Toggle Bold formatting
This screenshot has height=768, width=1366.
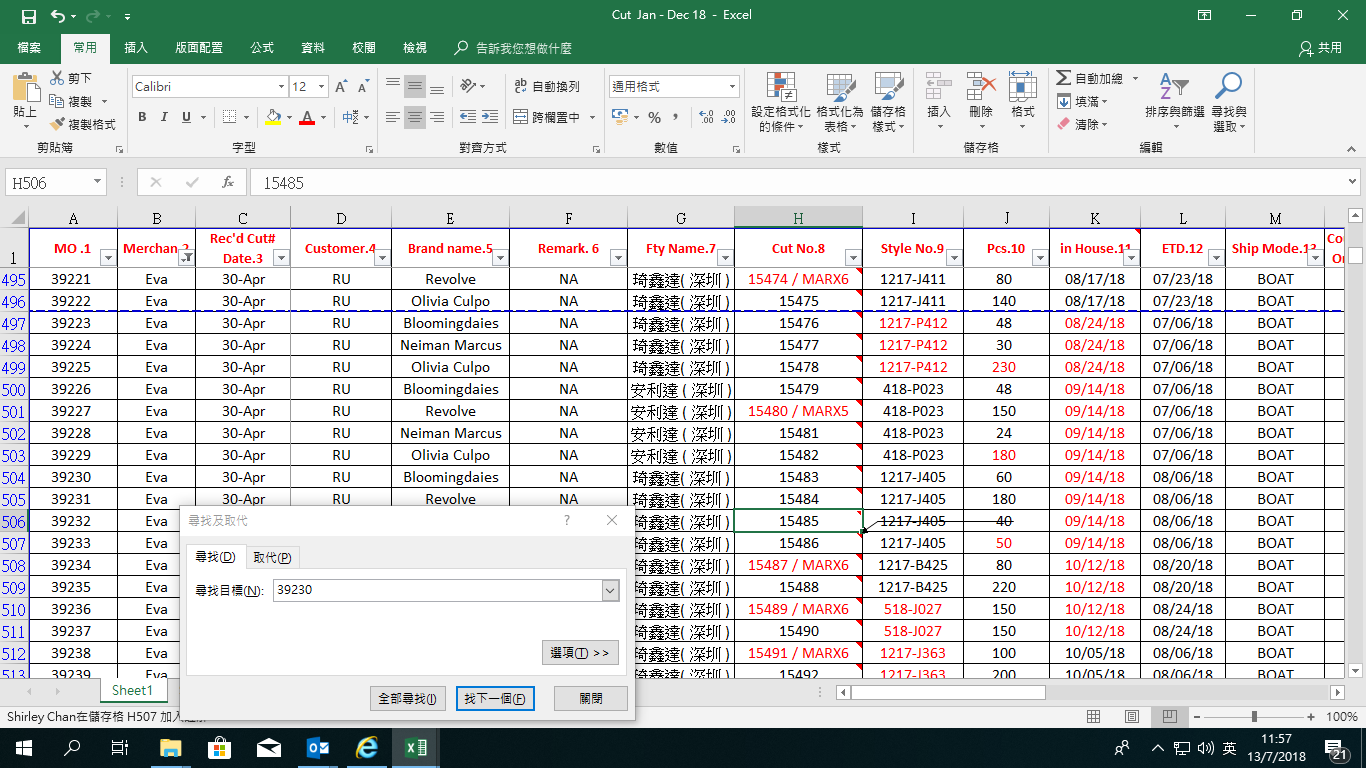click(142, 117)
